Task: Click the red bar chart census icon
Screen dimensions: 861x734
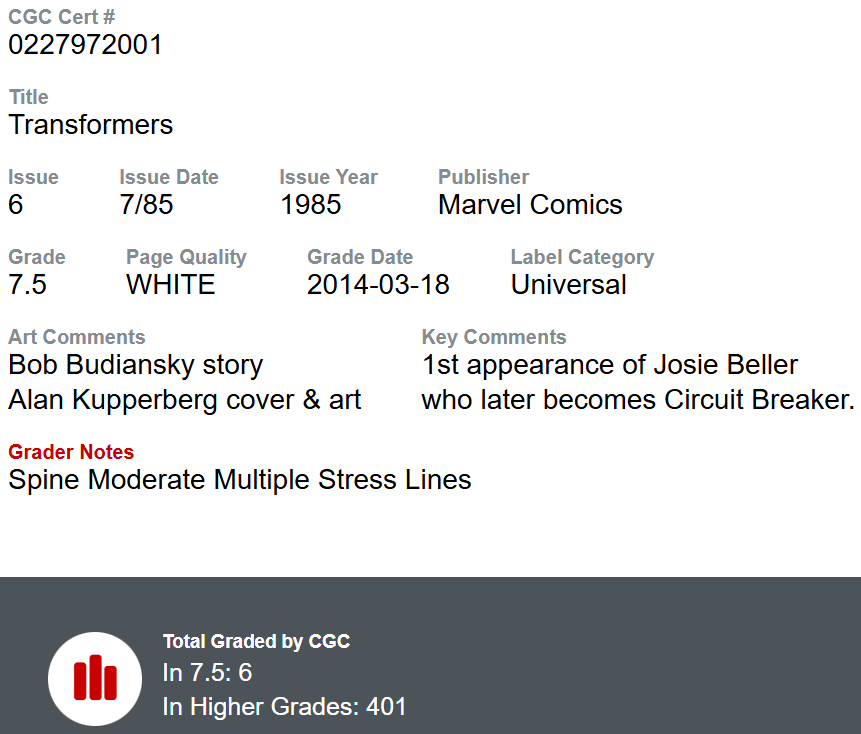Action: coord(95,679)
